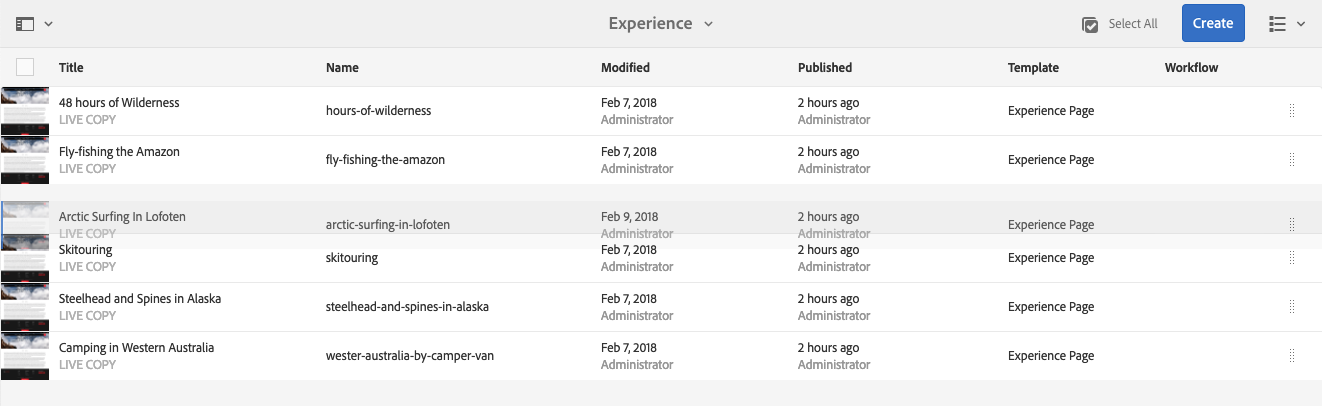Viewport: 1322px width, 406px height.
Task: Click the list view switcher icon
Action: coord(1277,24)
